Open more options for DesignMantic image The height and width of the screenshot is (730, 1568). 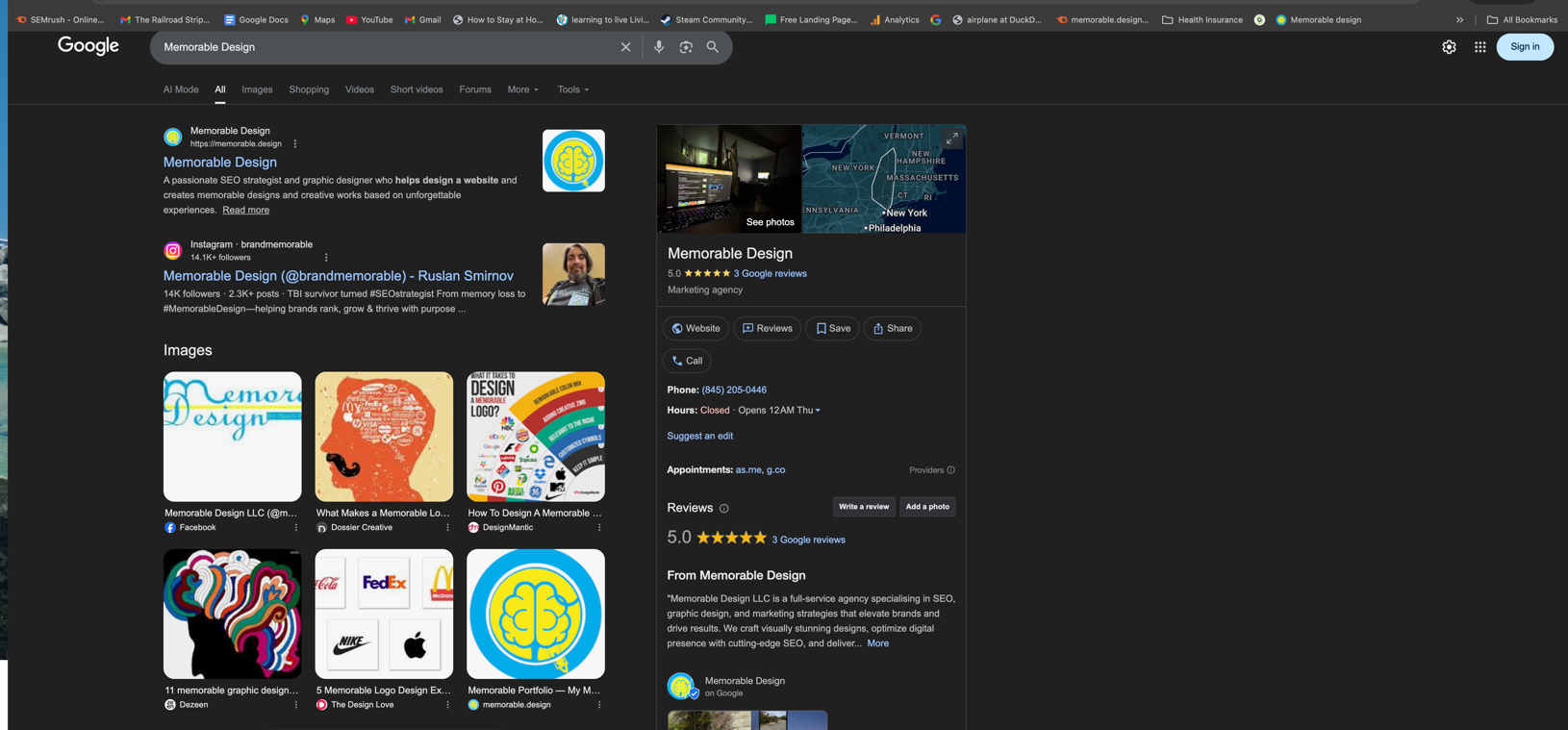coord(599,528)
